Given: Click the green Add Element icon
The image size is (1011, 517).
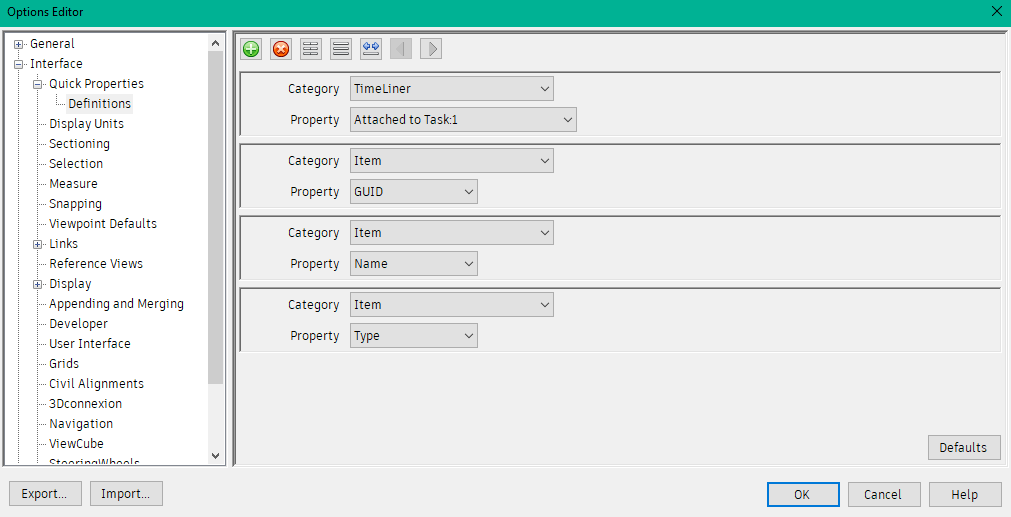Looking at the screenshot, I should click(251, 49).
